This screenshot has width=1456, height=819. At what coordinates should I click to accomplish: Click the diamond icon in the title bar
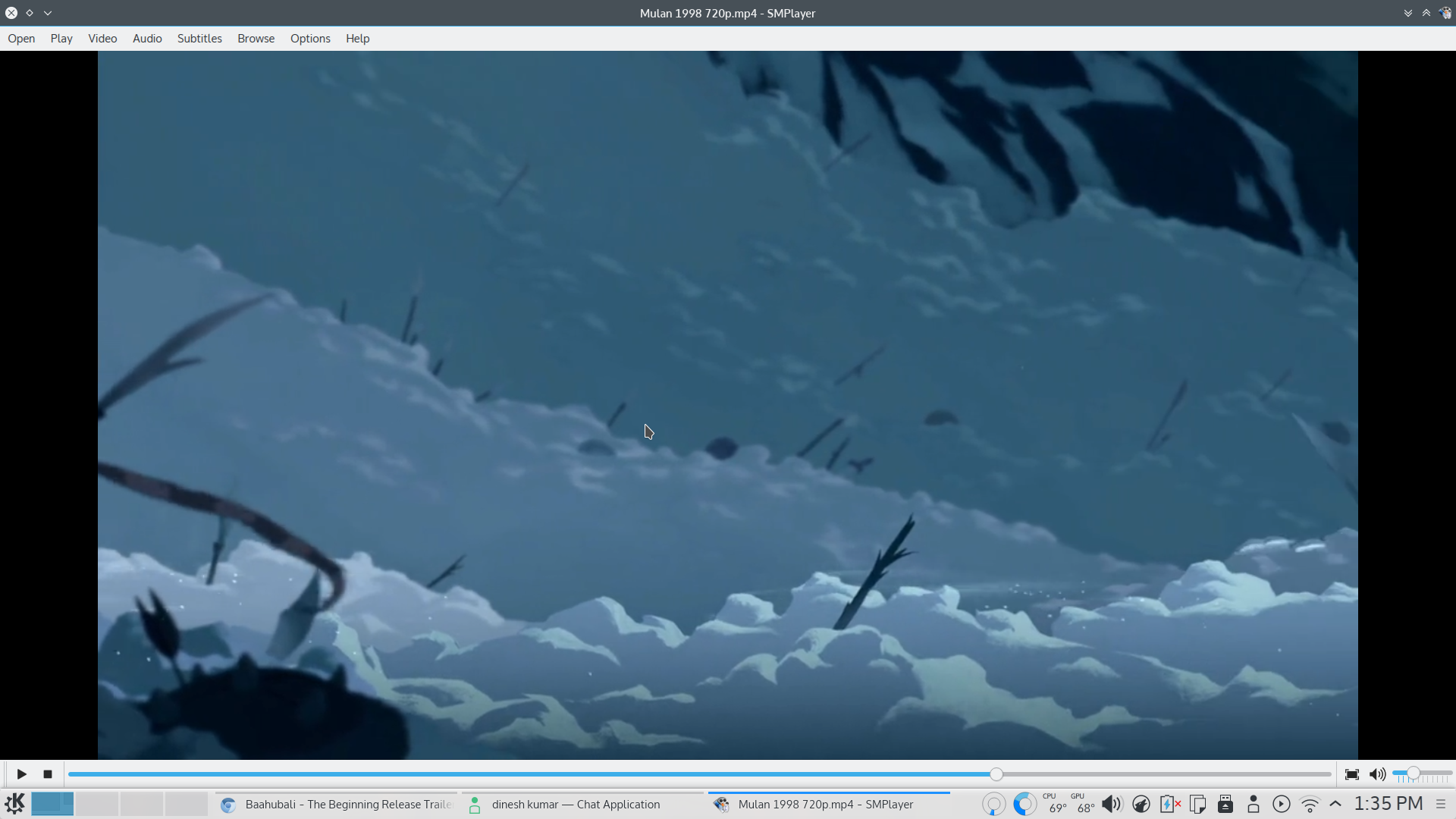[x=30, y=13]
